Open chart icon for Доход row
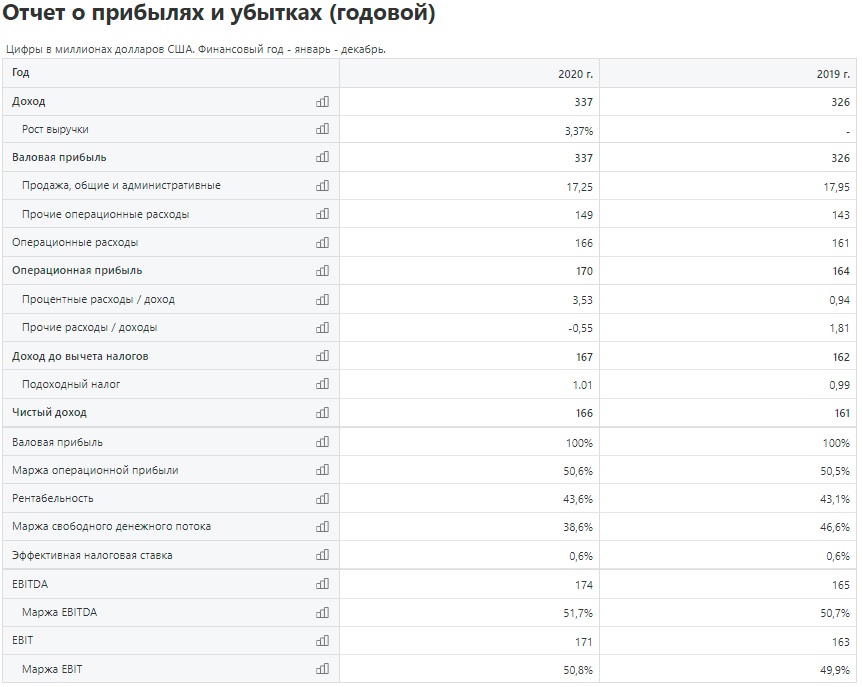Image resolution: width=862 pixels, height=687 pixels. pos(323,102)
